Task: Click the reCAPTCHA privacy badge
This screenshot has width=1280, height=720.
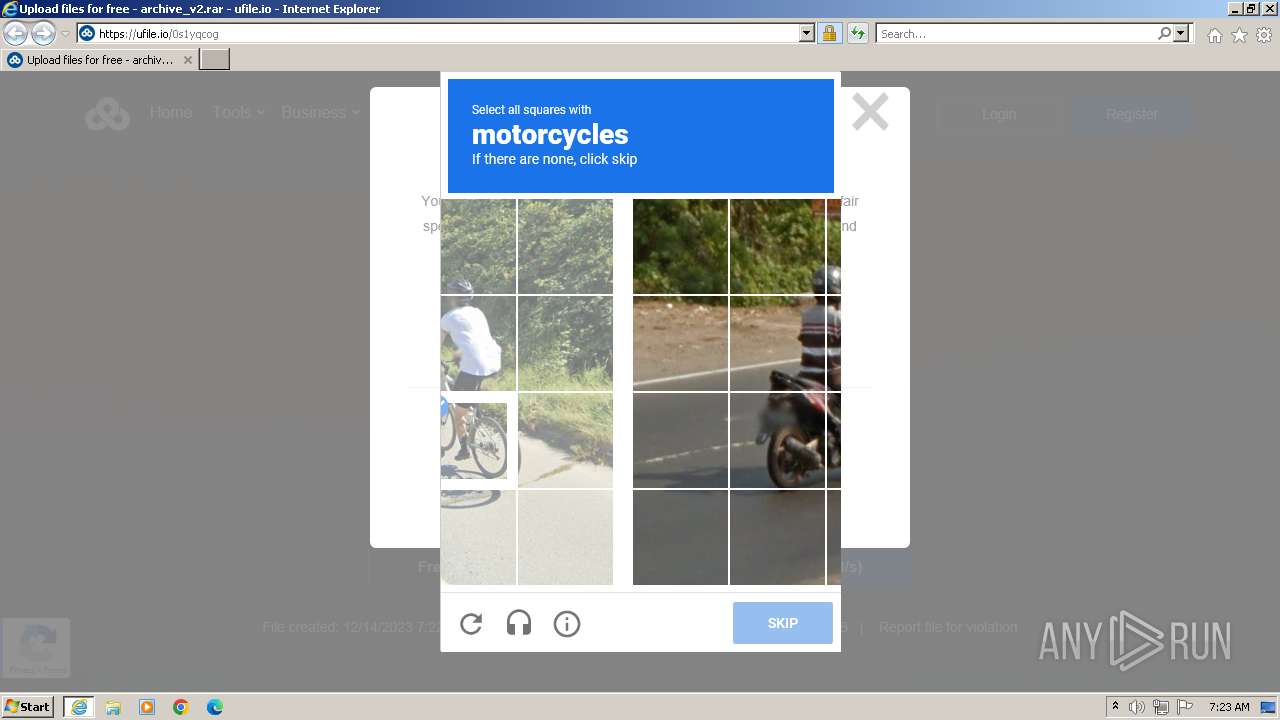Action: (37, 647)
